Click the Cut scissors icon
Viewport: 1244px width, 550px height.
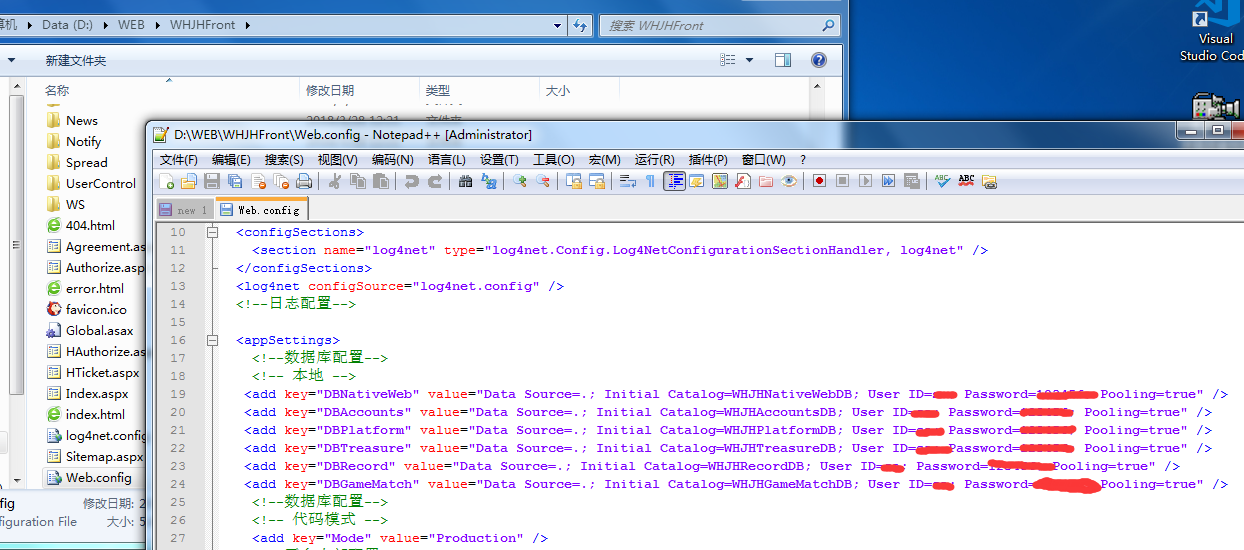coord(335,181)
